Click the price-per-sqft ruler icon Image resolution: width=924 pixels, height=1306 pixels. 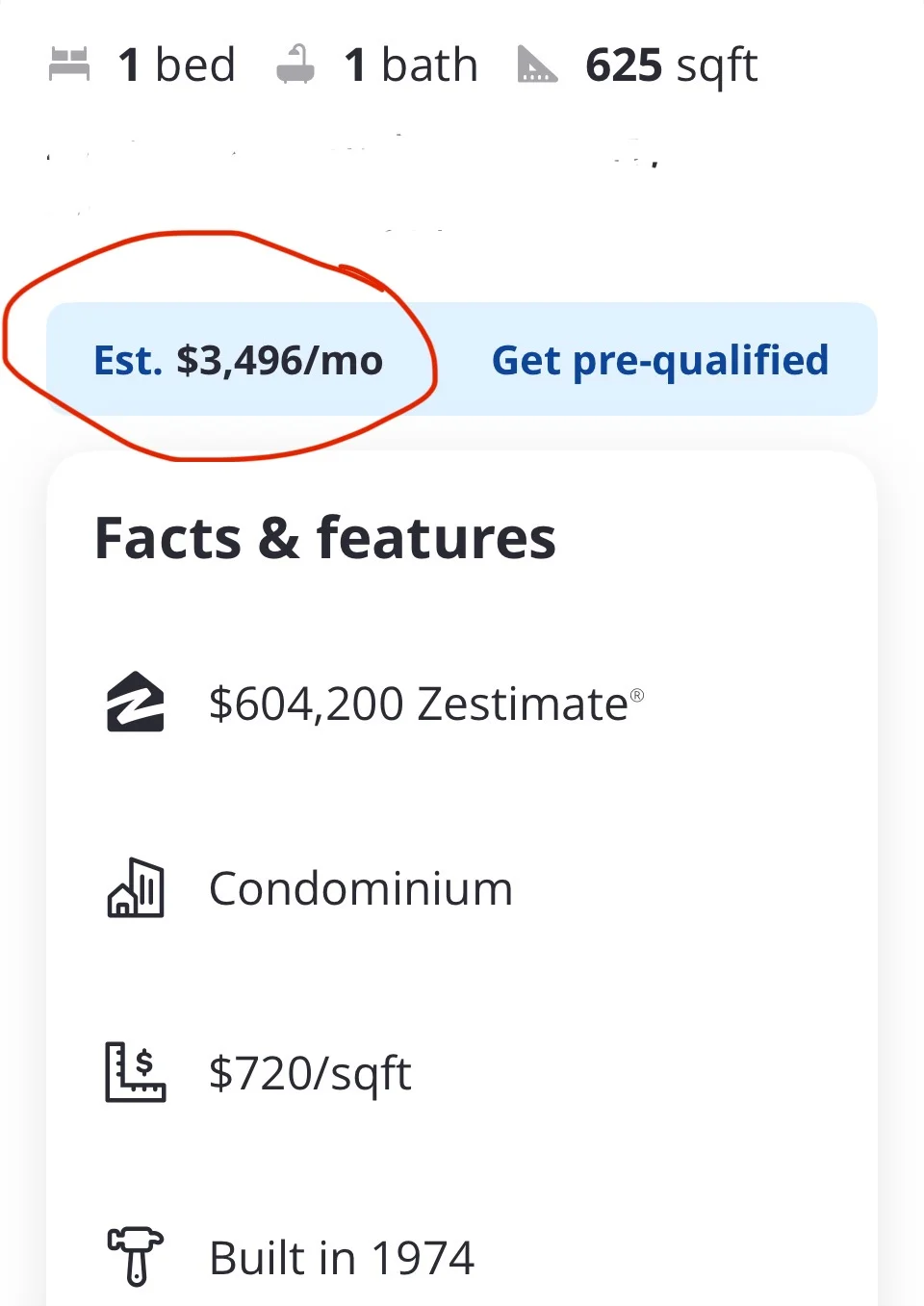135,1072
